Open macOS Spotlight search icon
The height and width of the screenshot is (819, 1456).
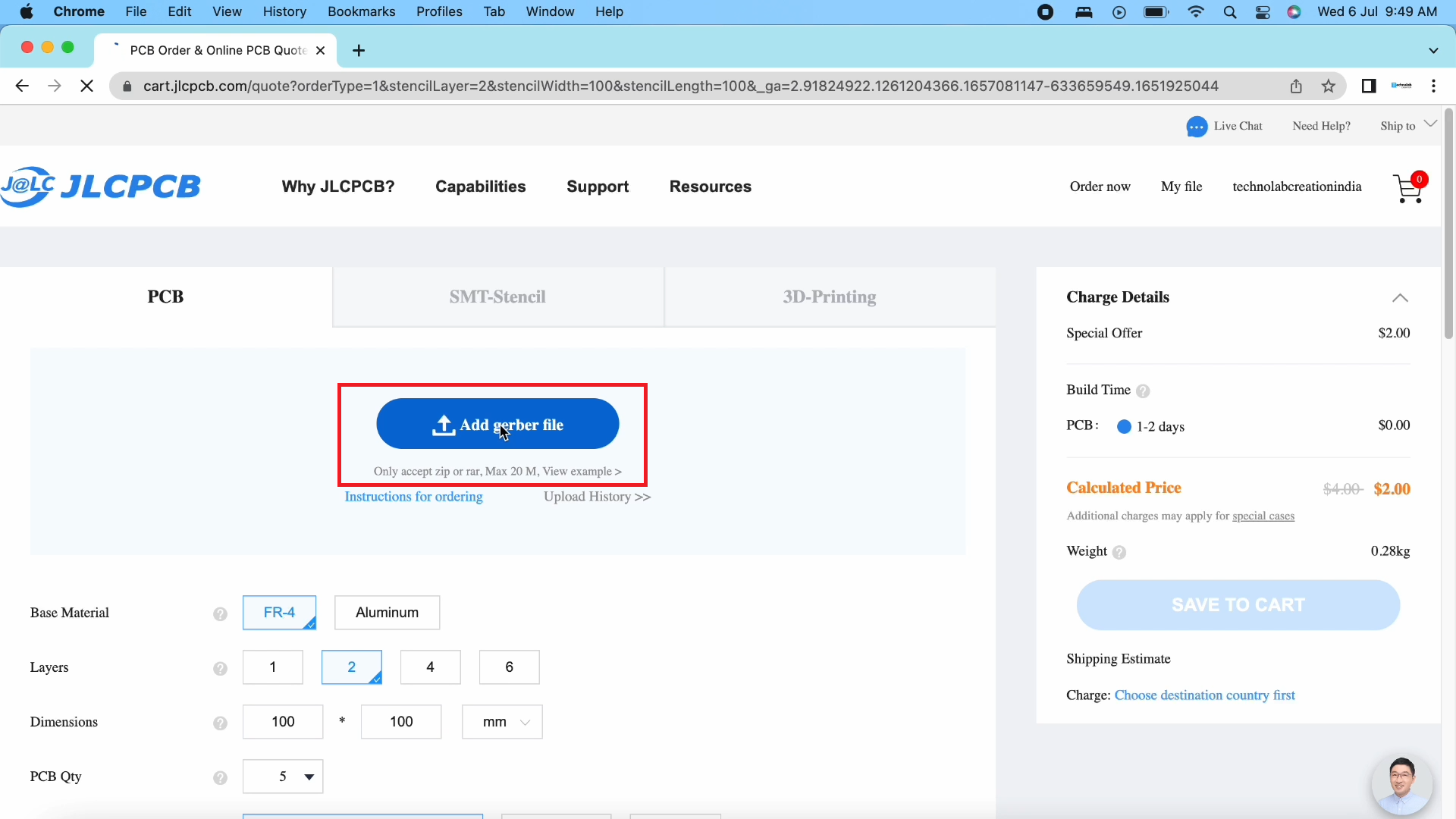[1230, 12]
